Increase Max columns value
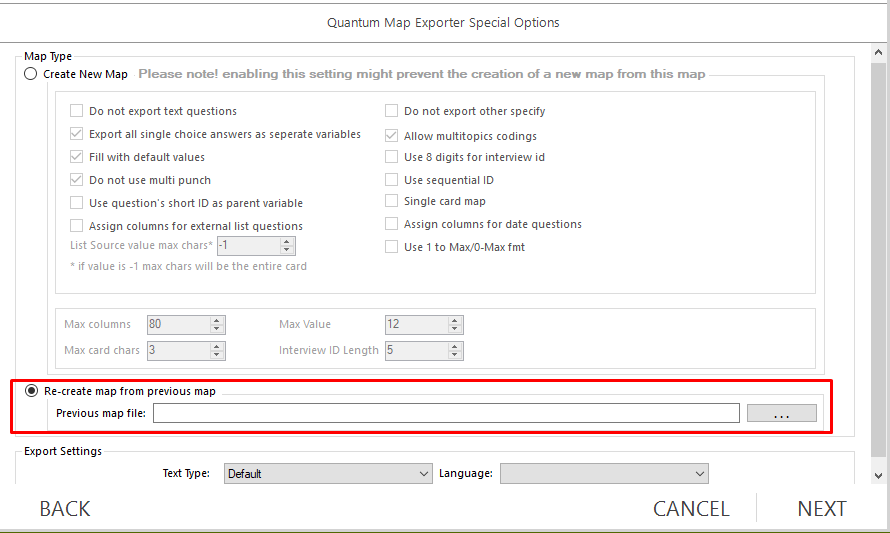The image size is (890, 533). click(x=216, y=321)
